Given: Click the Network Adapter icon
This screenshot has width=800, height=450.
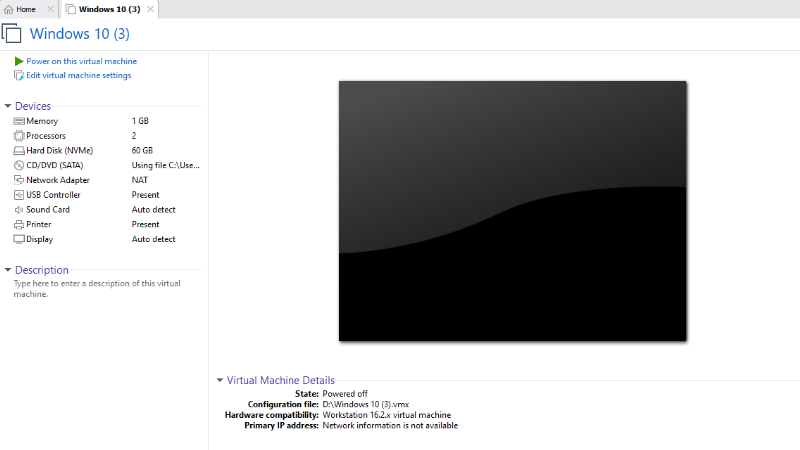Looking at the screenshot, I should (x=18, y=180).
